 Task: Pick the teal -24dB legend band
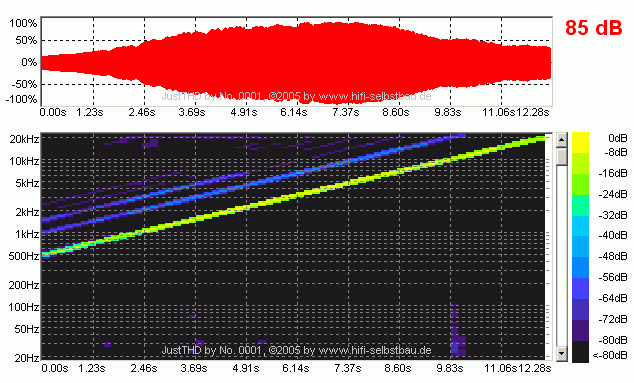tap(580, 205)
